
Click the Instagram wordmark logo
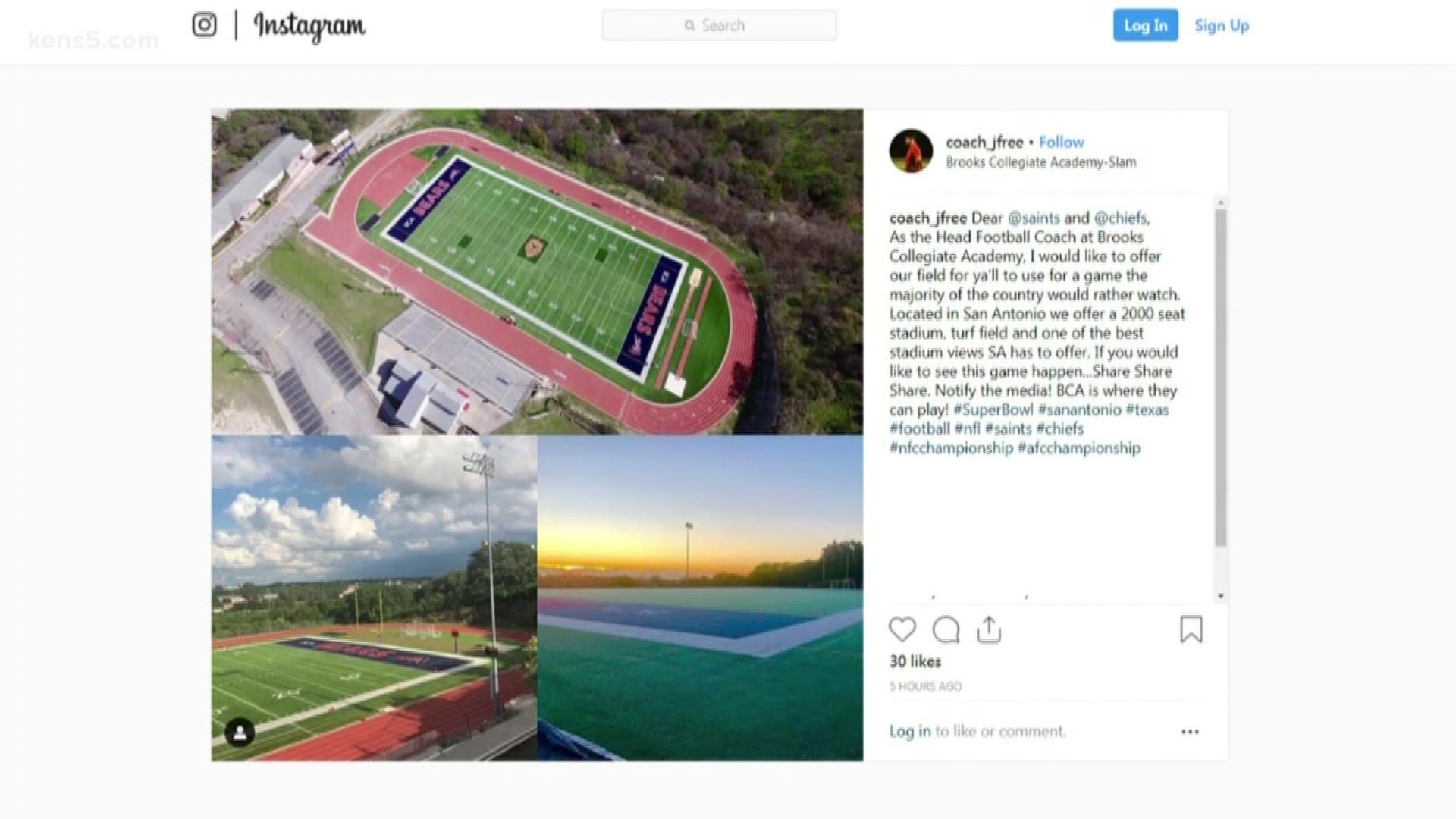pos(309,27)
